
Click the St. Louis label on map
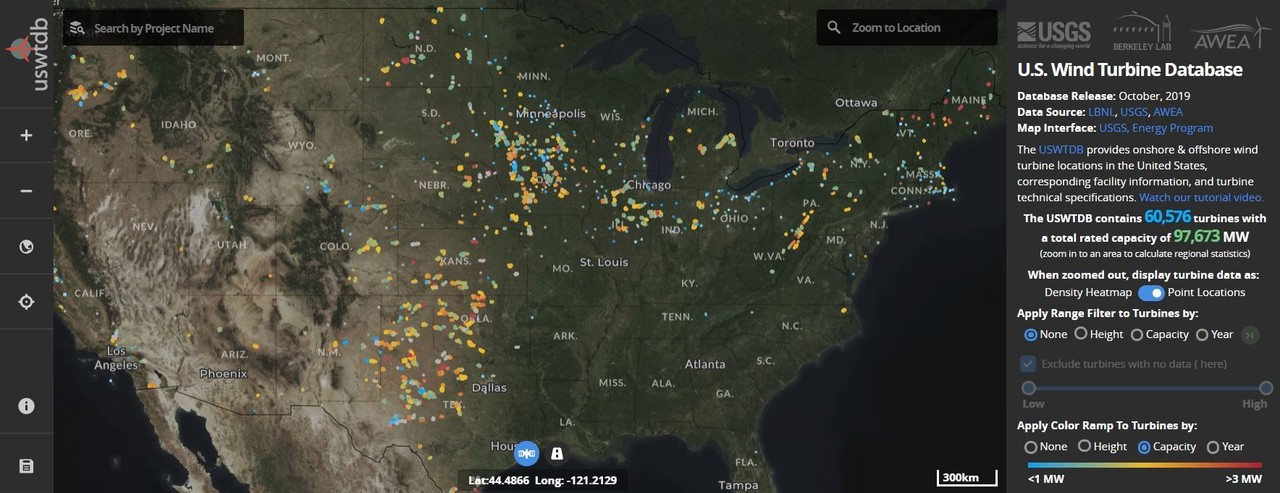tap(603, 262)
